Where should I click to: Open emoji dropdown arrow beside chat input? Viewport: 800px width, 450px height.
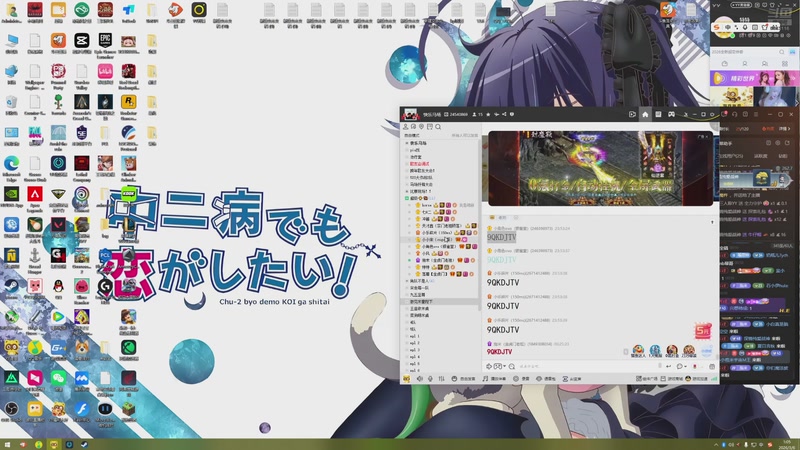(505, 366)
